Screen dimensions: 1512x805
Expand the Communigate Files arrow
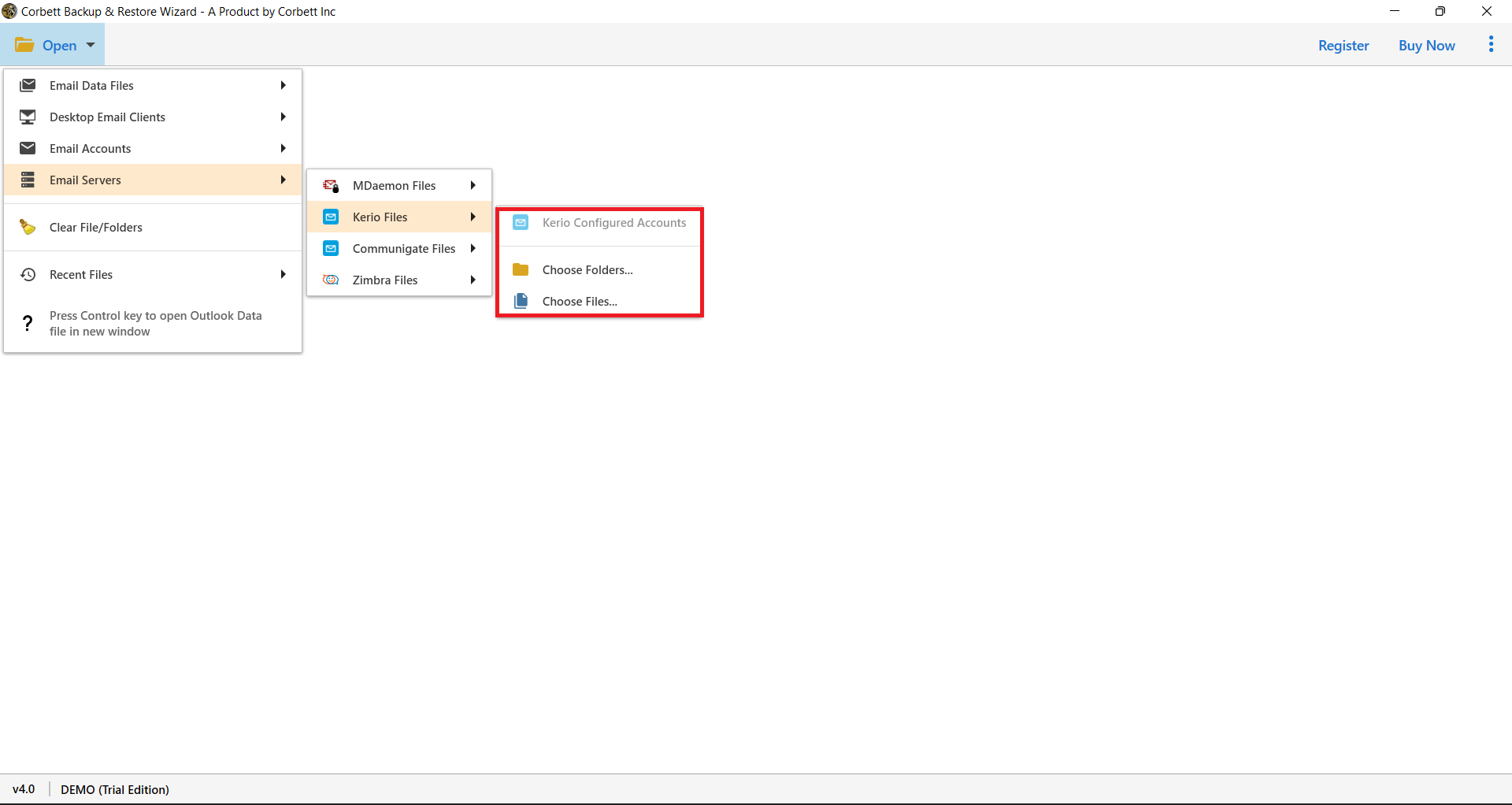click(472, 248)
